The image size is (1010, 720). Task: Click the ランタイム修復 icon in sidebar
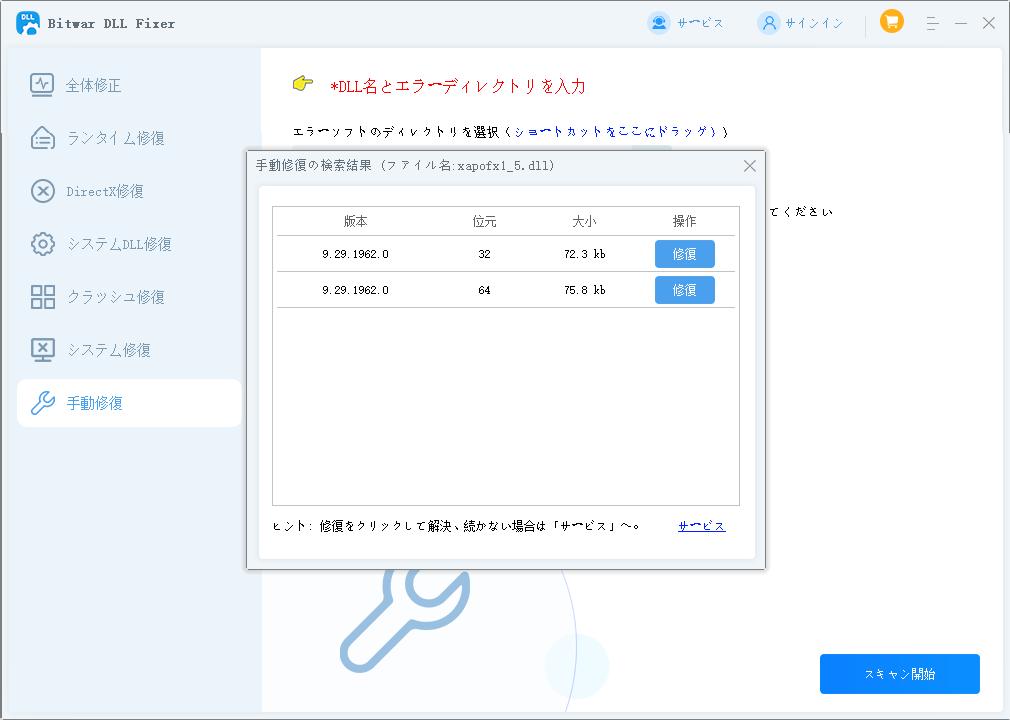click(43, 138)
